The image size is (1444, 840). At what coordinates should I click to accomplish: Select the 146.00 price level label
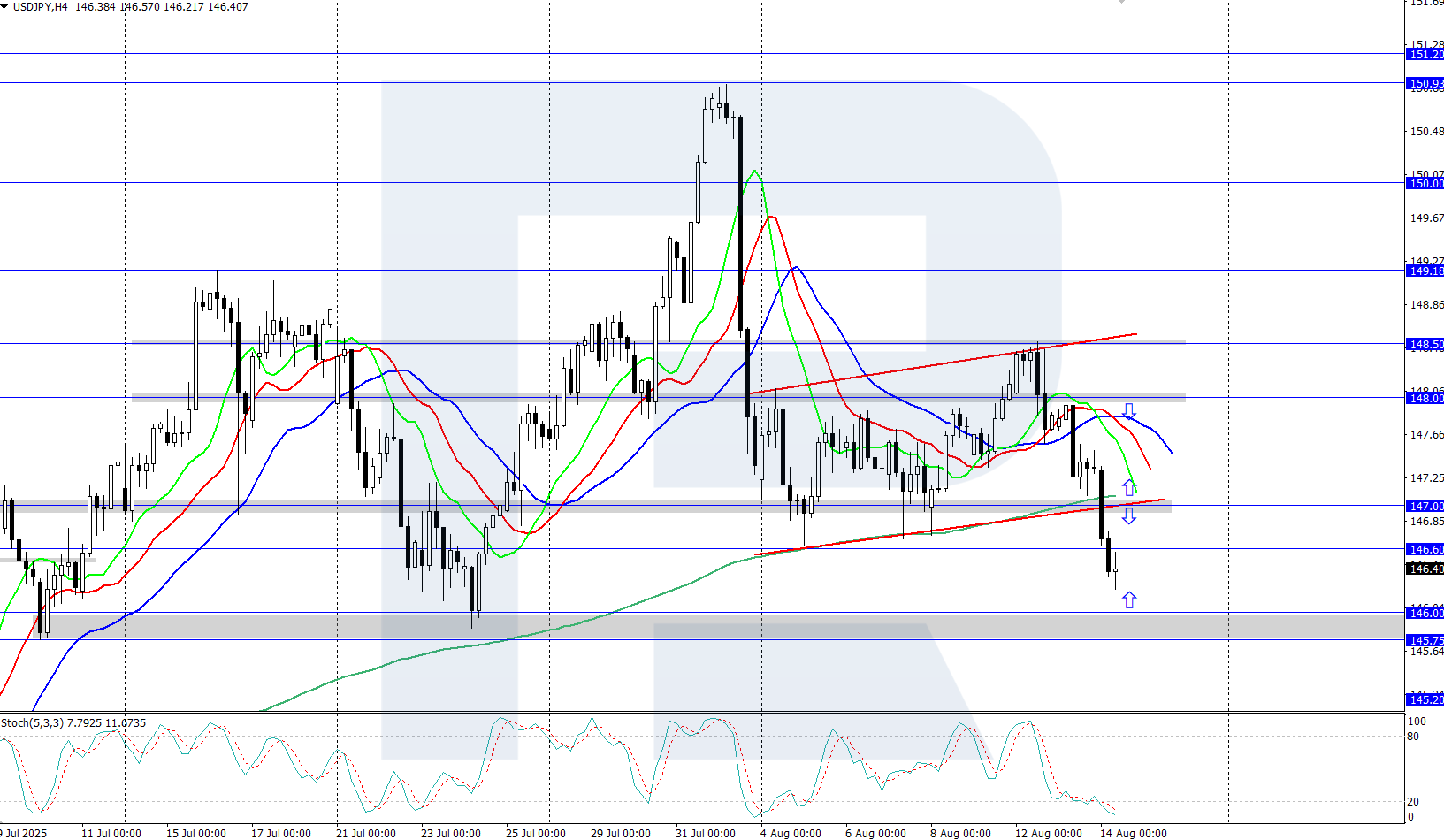(x=1425, y=614)
